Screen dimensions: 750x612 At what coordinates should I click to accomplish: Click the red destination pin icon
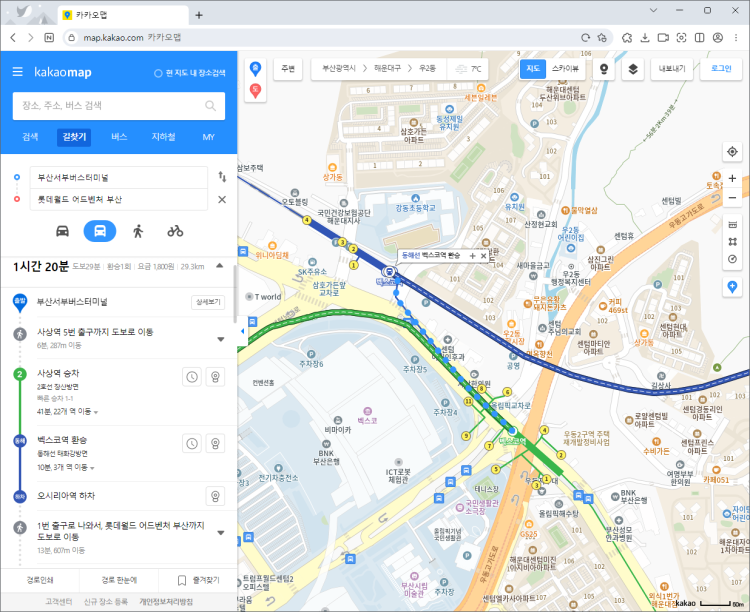pyautogui.click(x=256, y=90)
